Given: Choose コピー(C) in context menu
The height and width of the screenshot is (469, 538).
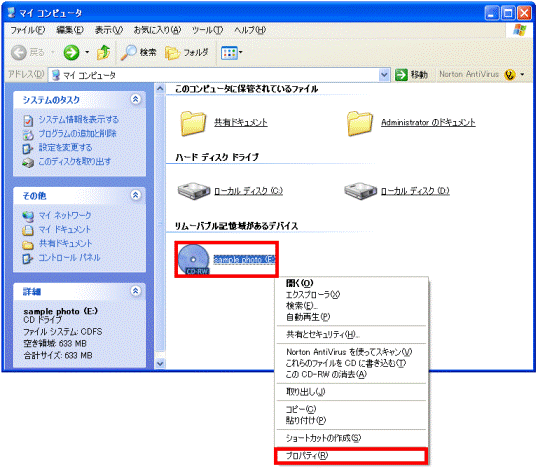Looking at the screenshot, I should tap(351, 409).
